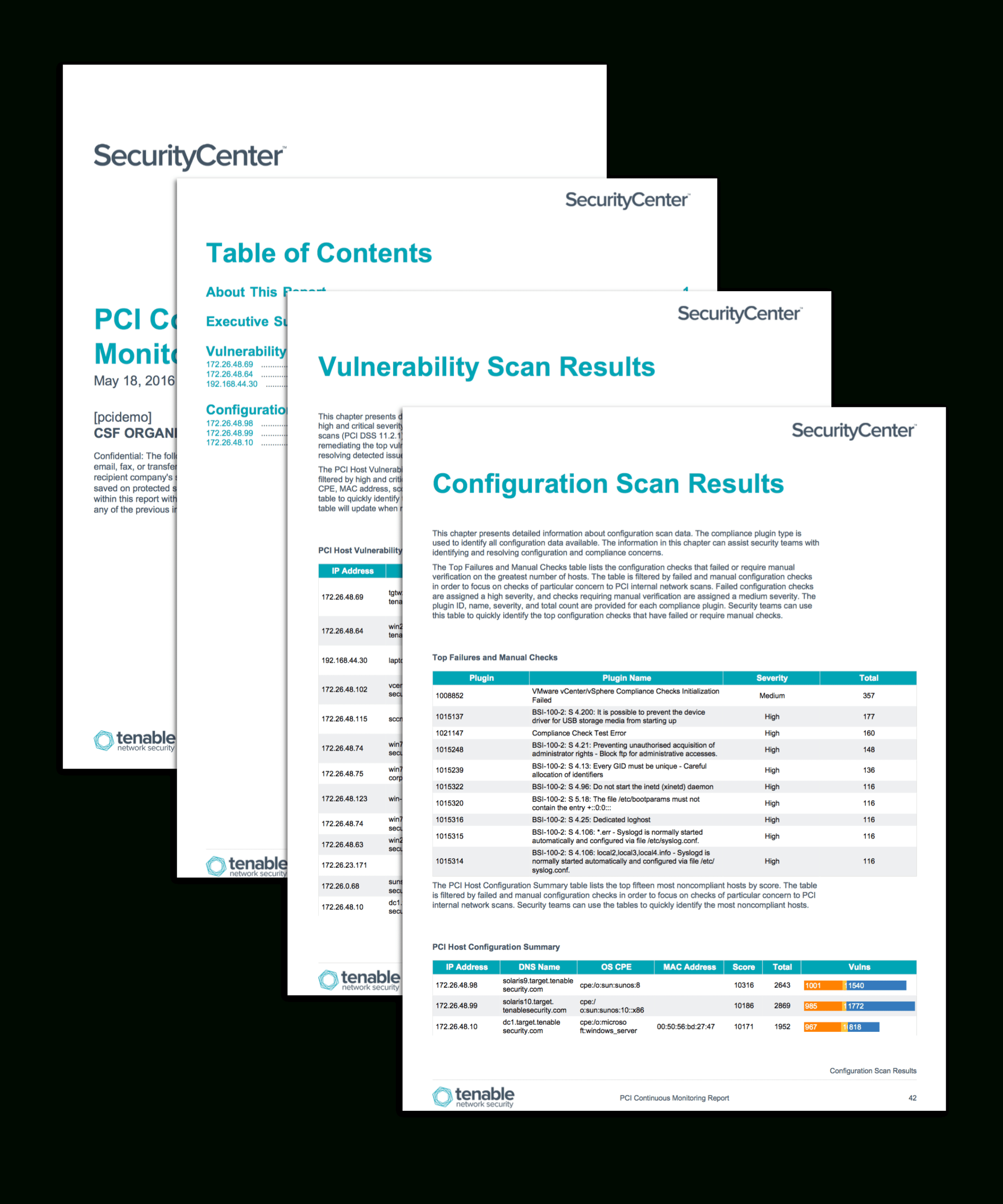This screenshot has height=1204, width=1003.
Task: Click the total value 357
Action: 869,696
